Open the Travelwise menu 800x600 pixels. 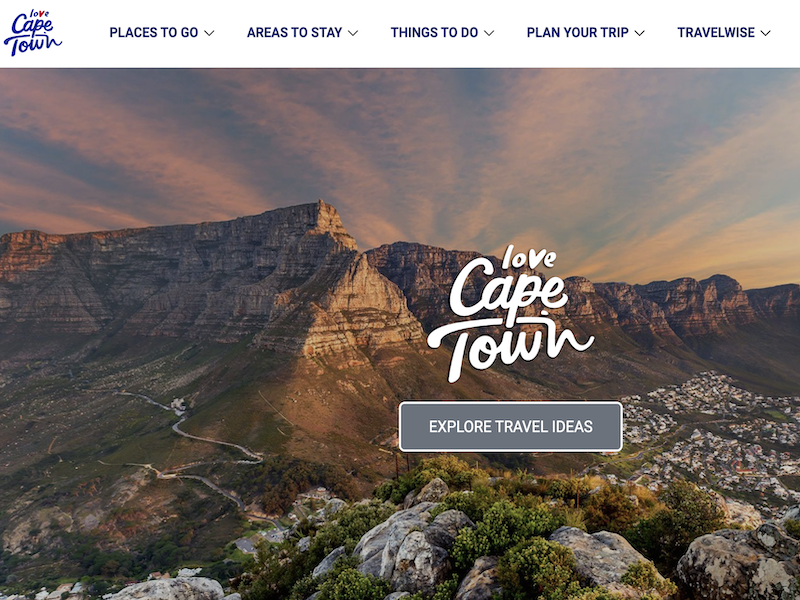[x=716, y=33]
